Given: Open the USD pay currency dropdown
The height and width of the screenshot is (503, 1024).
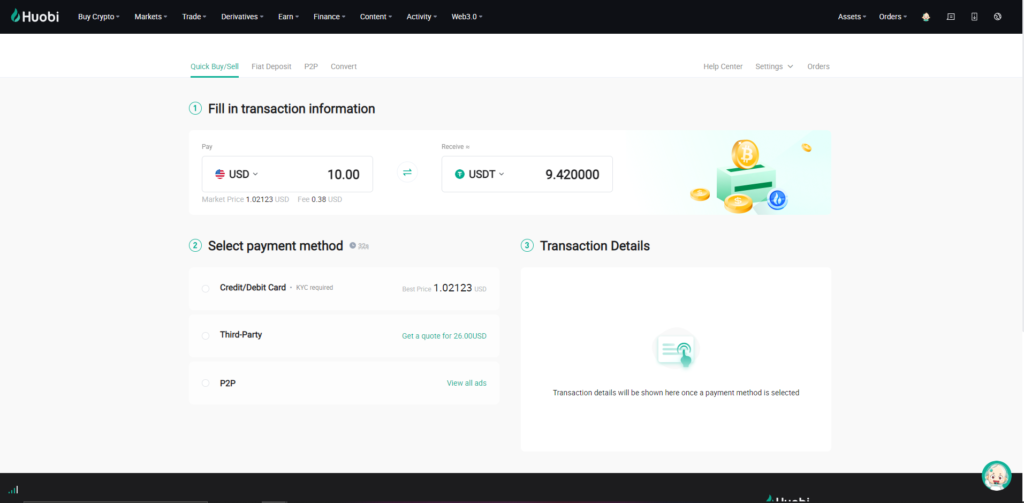Looking at the screenshot, I should click(x=237, y=174).
